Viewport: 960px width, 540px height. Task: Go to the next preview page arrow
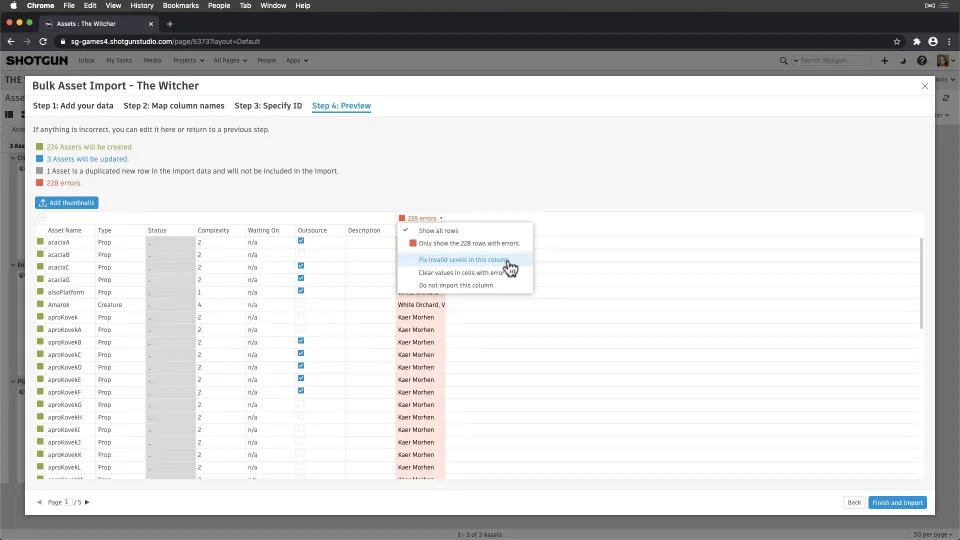(87, 502)
